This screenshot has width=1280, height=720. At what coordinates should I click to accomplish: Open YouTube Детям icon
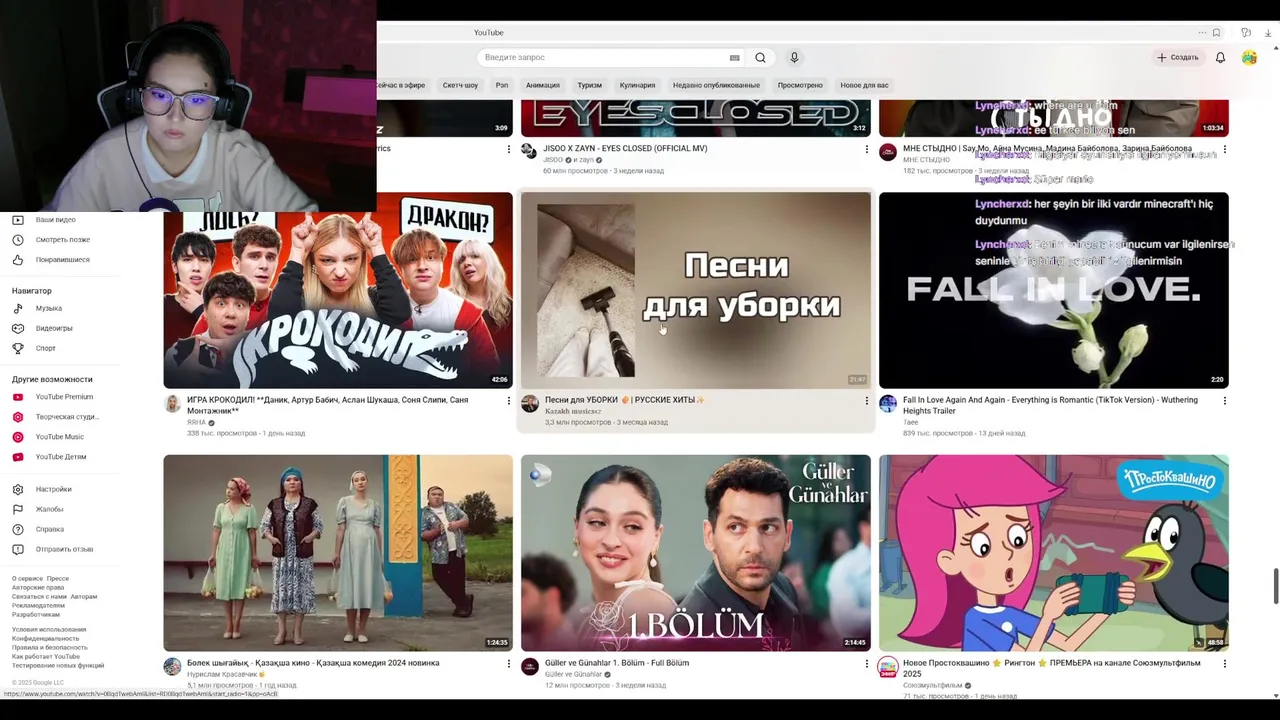pos(17,457)
